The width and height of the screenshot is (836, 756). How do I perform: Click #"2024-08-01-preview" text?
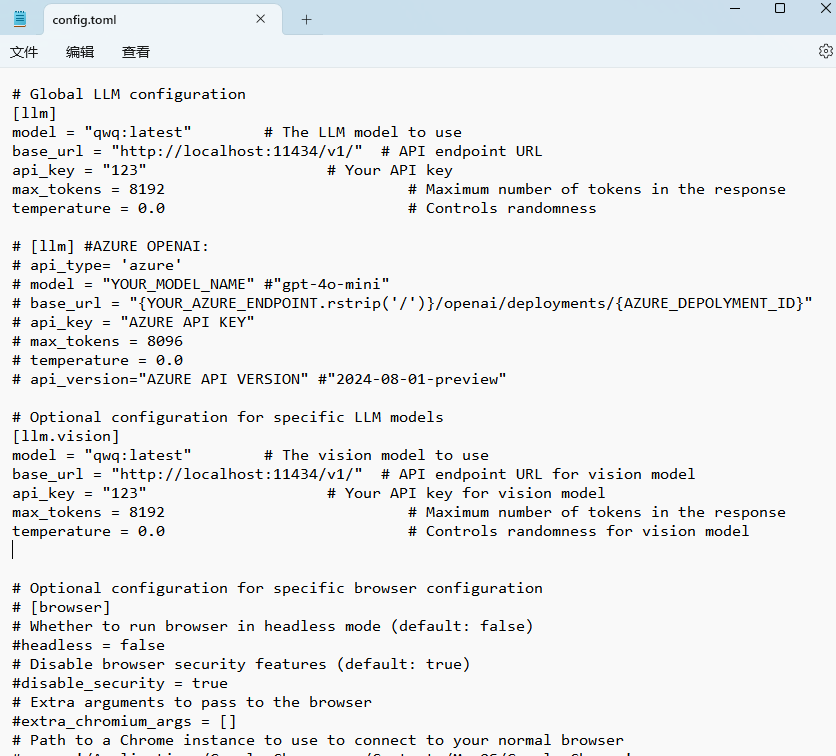[412, 379]
